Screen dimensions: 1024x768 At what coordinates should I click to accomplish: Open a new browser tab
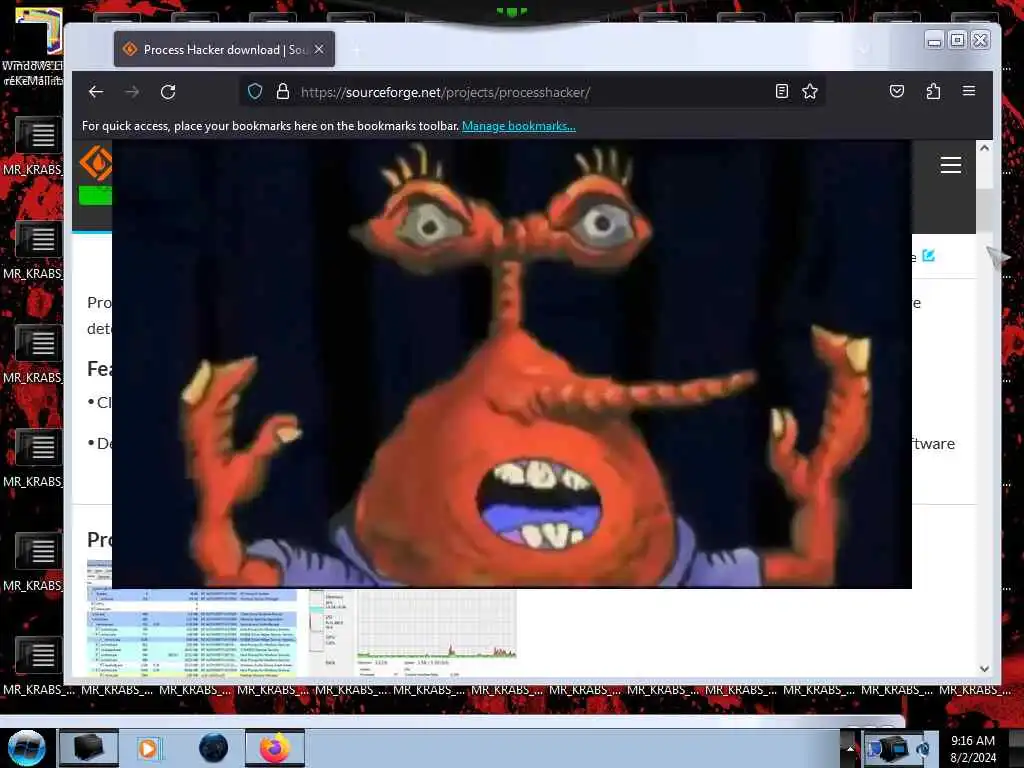pyautogui.click(x=356, y=50)
